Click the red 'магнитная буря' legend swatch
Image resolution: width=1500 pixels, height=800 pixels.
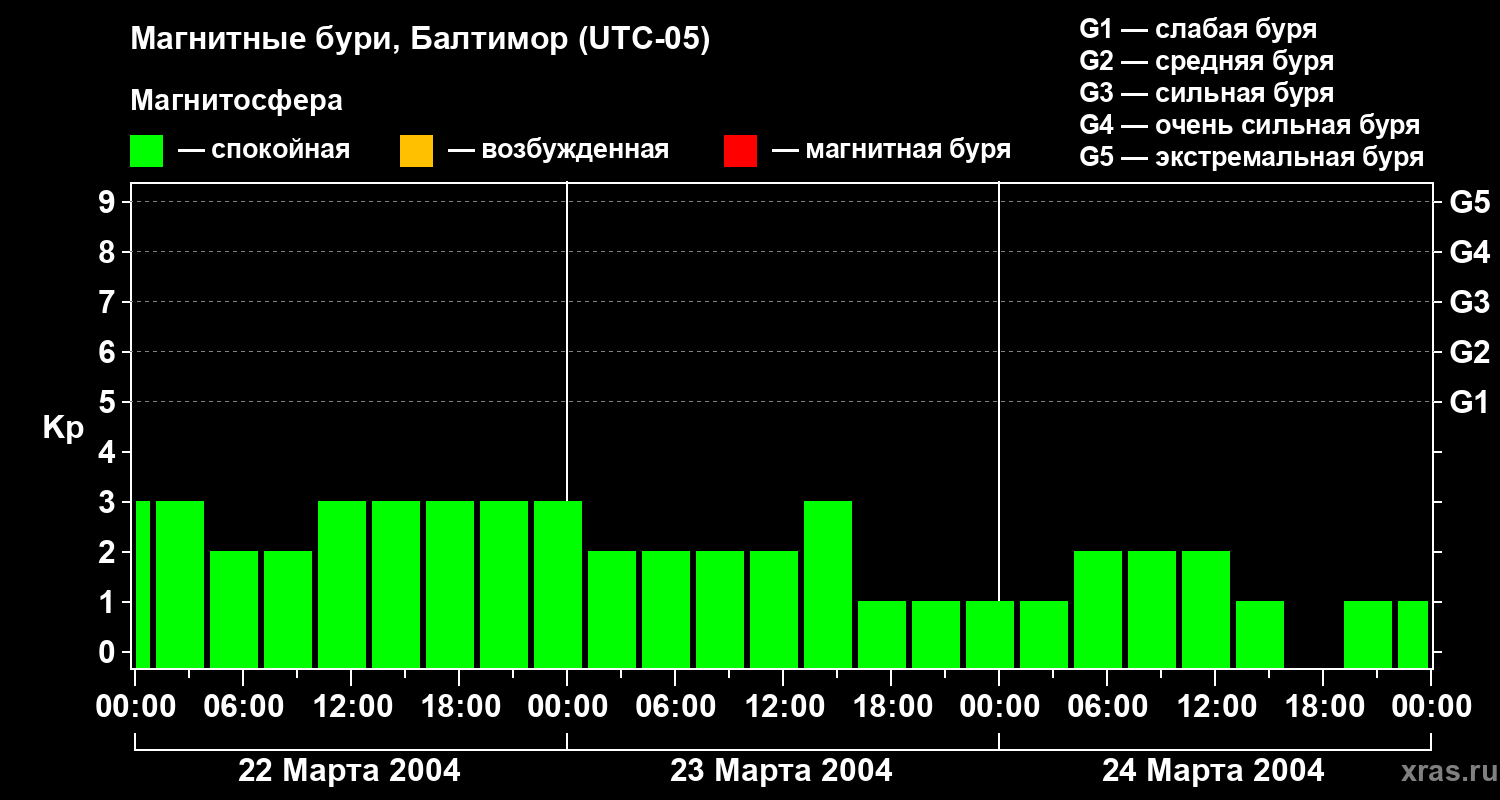(x=740, y=151)
